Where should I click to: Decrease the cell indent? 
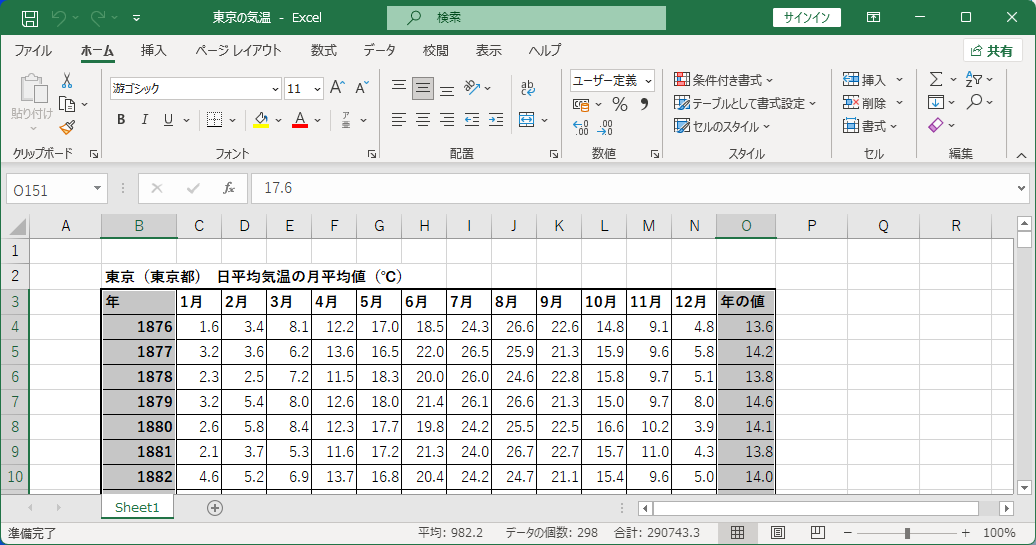click(472, 120)
